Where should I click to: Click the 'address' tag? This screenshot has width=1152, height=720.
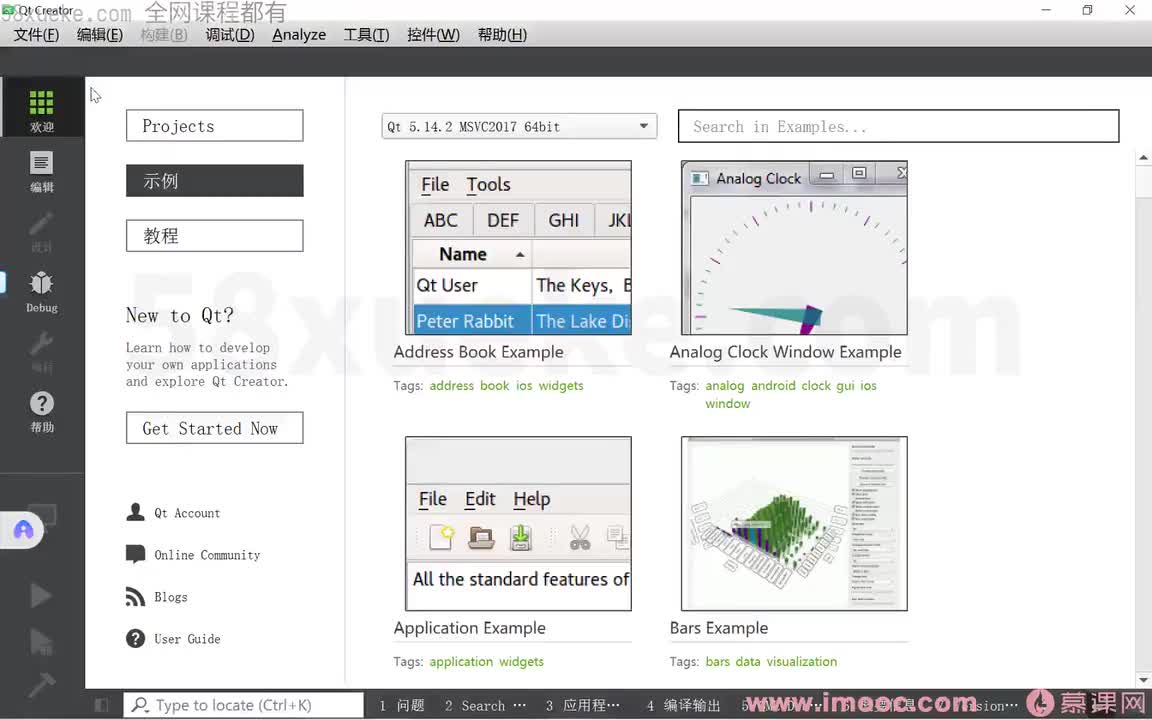click(451, 386)
